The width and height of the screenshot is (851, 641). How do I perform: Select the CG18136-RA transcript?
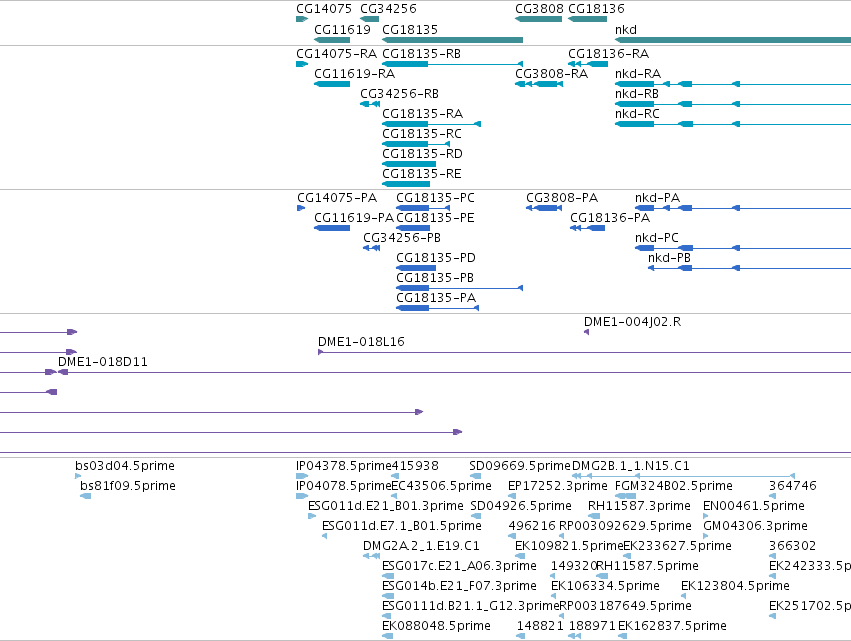tap(588, 64)
